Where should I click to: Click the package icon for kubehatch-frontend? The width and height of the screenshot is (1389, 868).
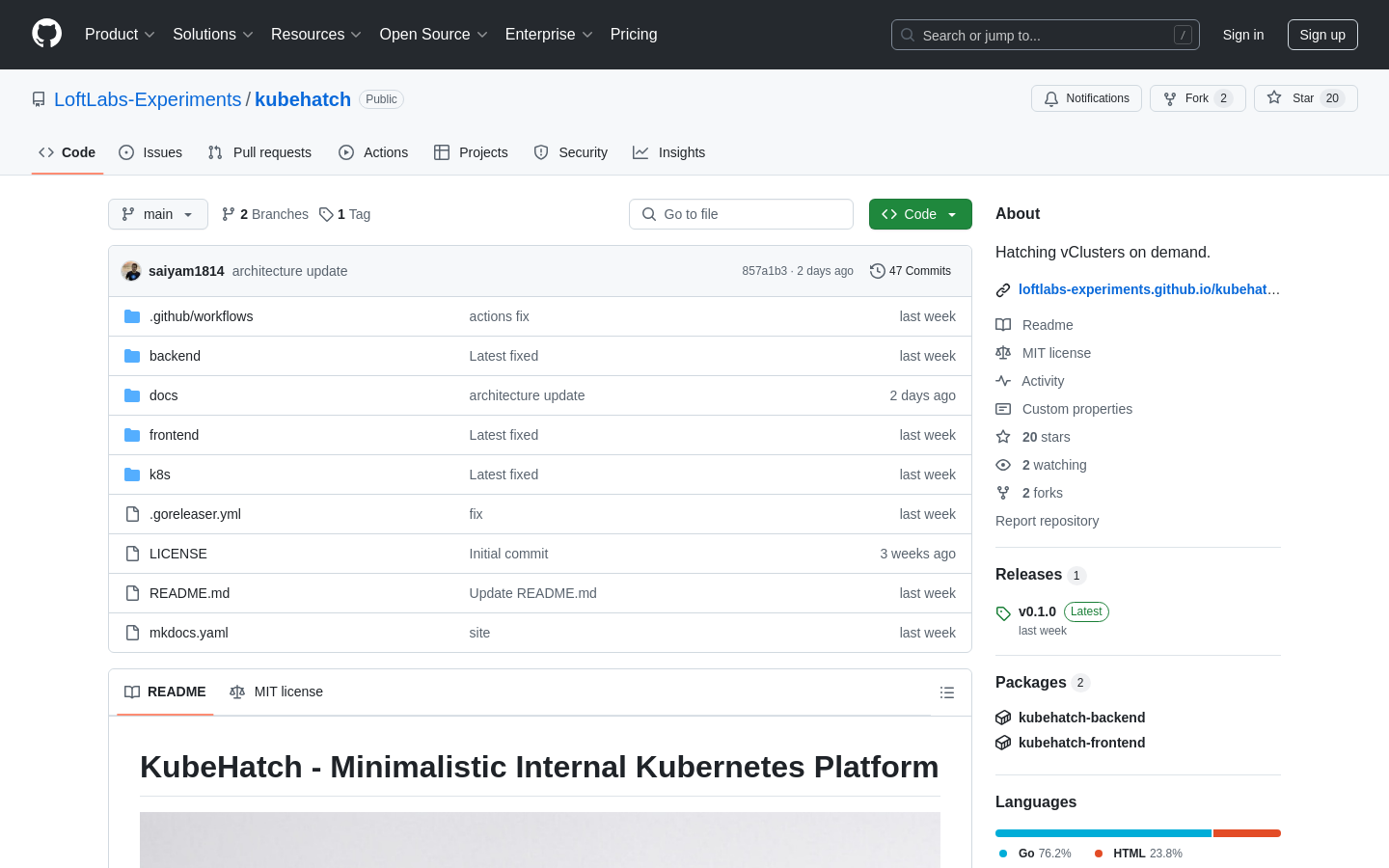pos(1003,743)
